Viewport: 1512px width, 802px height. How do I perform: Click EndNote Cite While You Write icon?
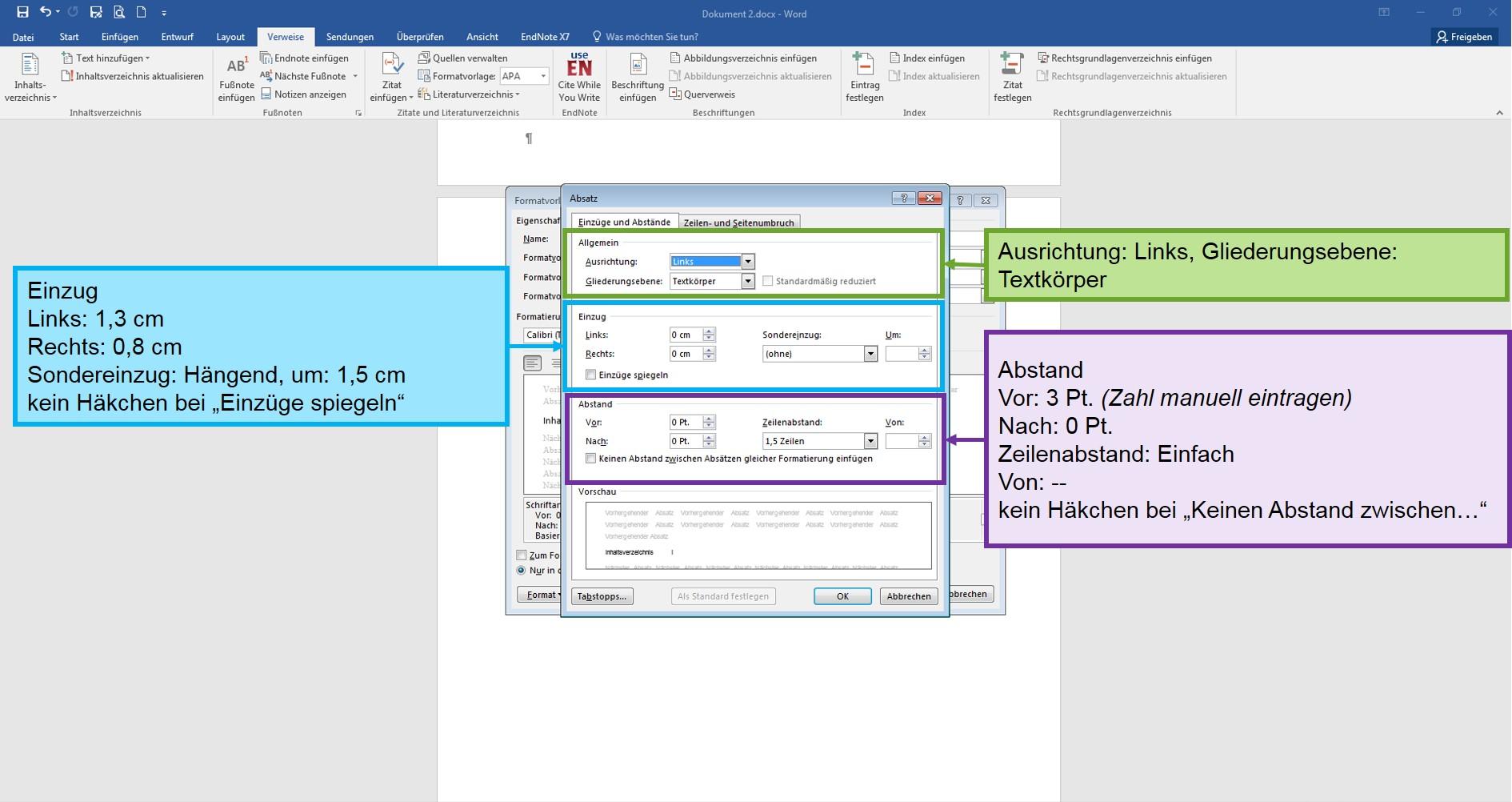click(579, 78)
